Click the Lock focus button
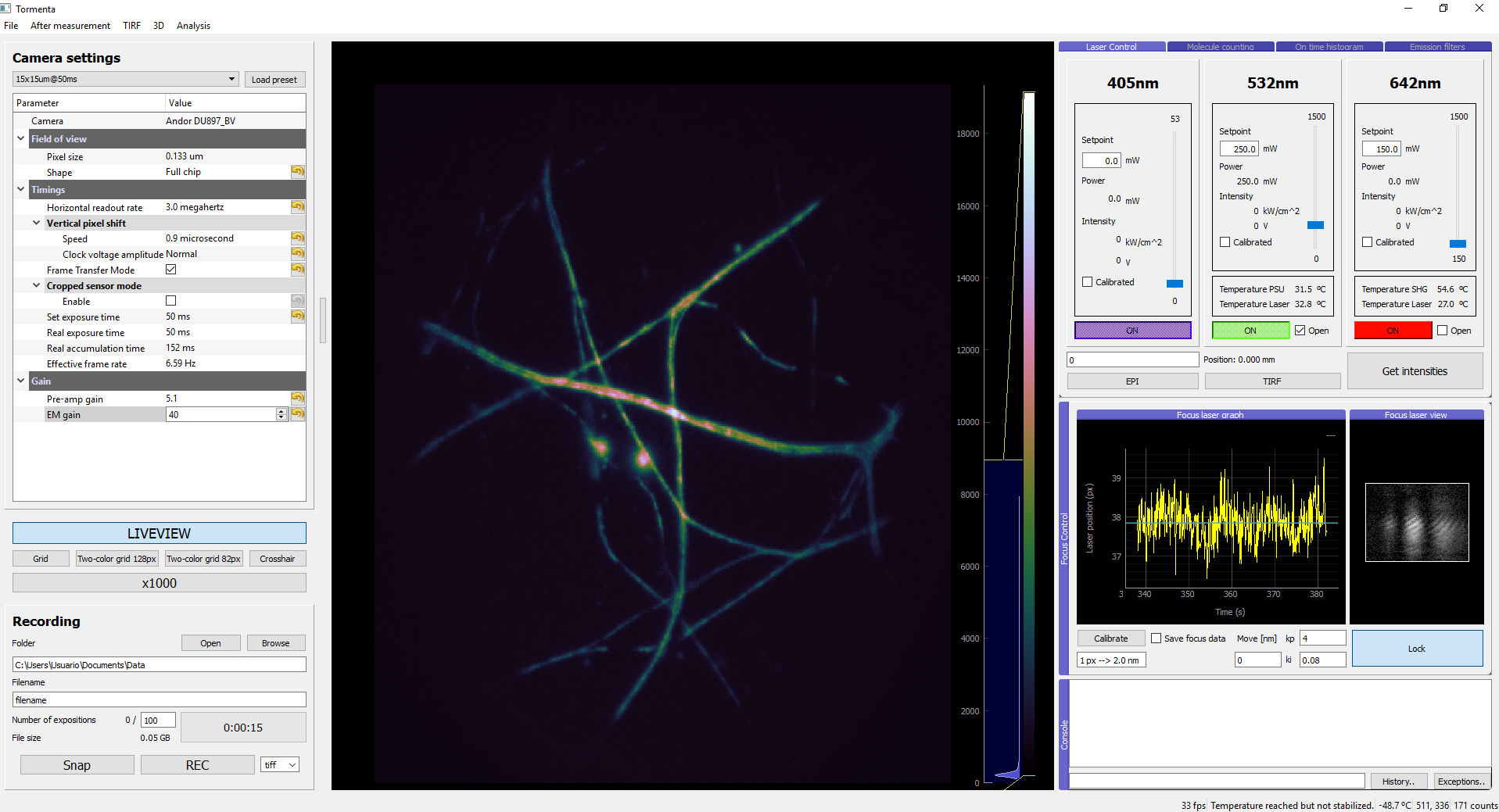Screen dimensions: 1499x812 (x=1417, y=649)
